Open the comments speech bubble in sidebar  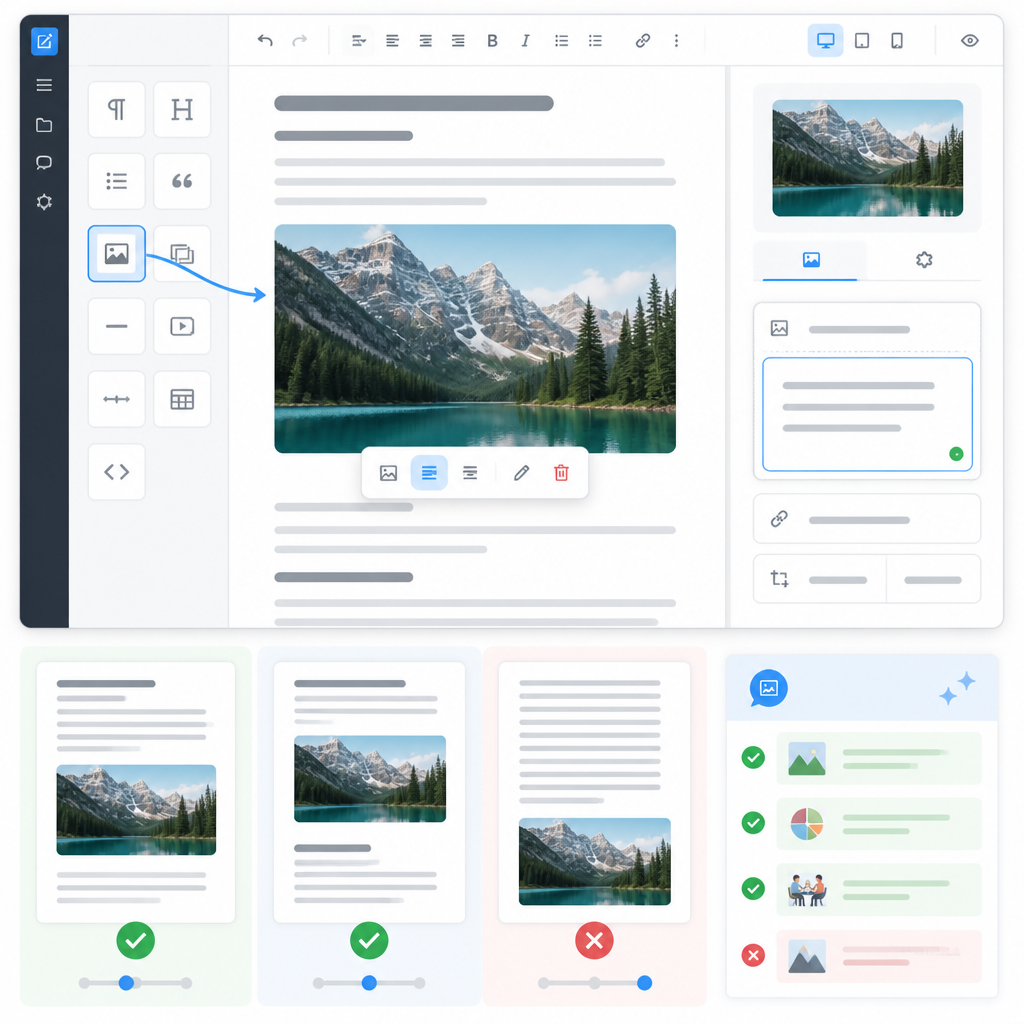pyautogui.click(x=44, y=163)
